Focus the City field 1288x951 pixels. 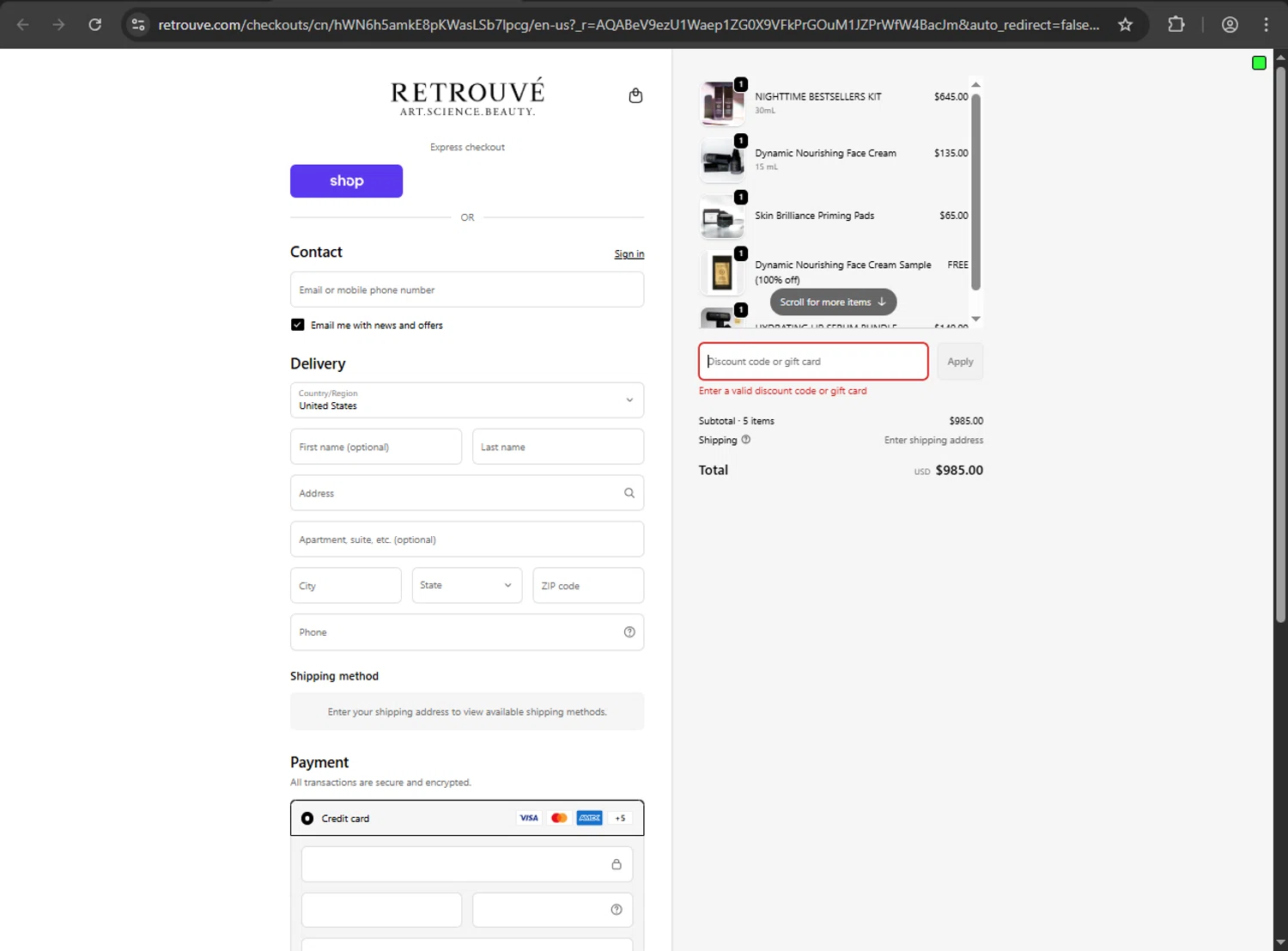[345, 586]
